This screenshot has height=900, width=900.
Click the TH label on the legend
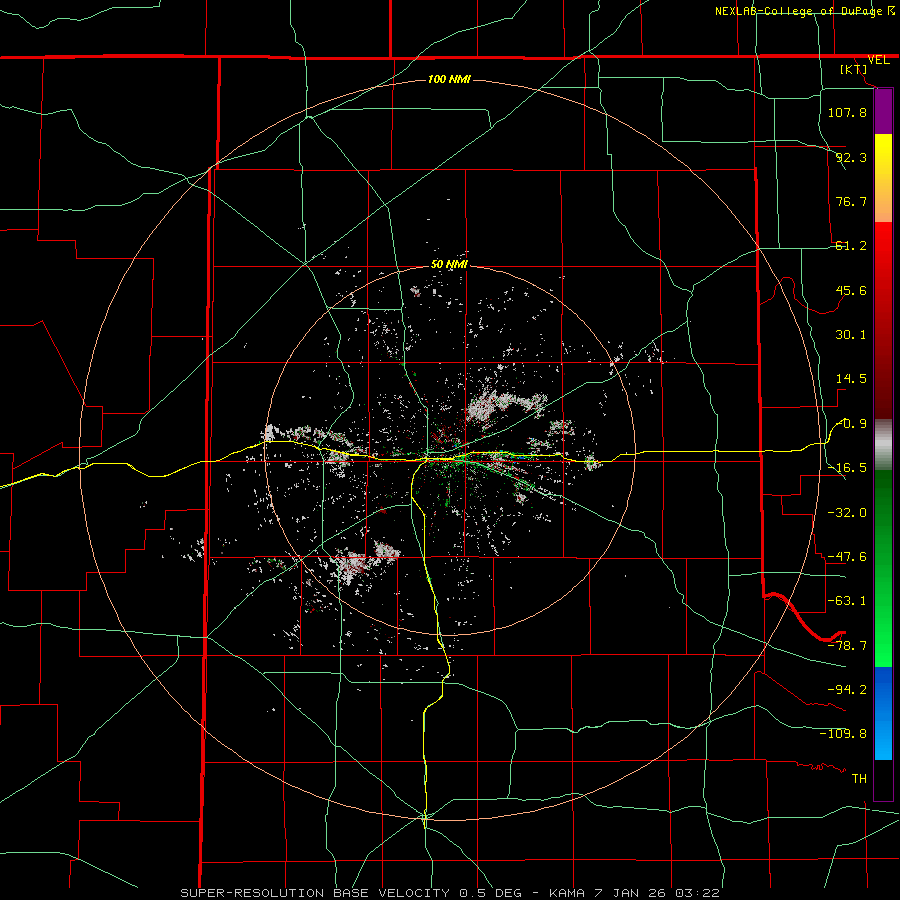859,778
